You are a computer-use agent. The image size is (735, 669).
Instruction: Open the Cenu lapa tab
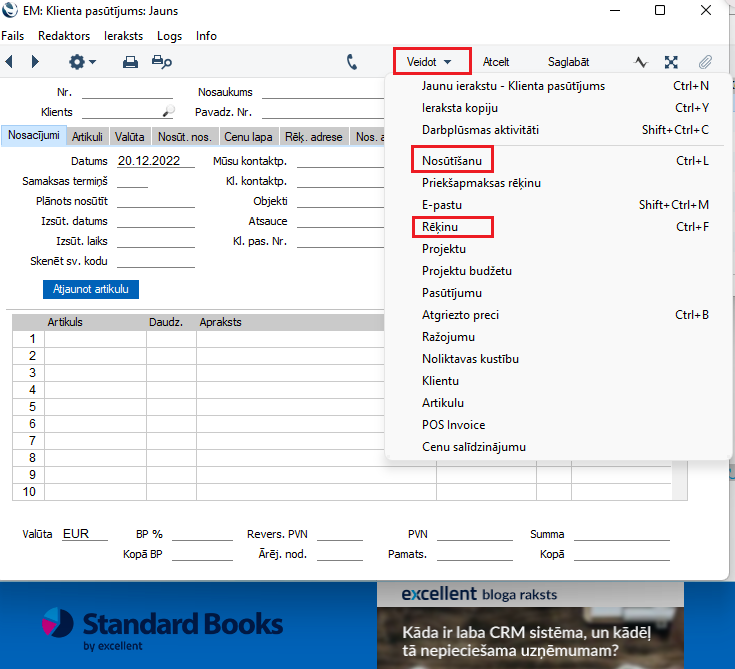tap(247, 137)
